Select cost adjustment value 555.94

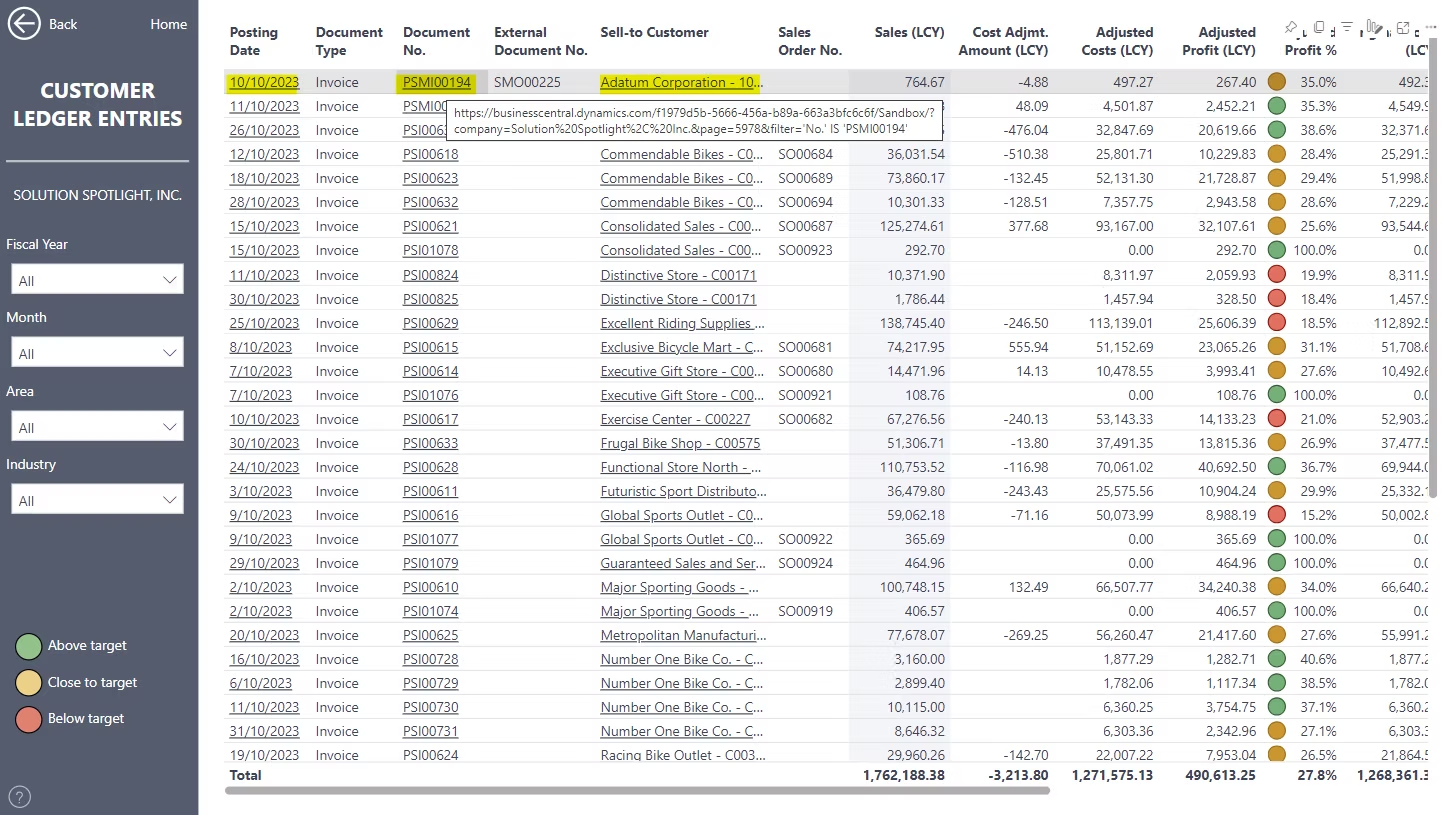pos(1026,347)
